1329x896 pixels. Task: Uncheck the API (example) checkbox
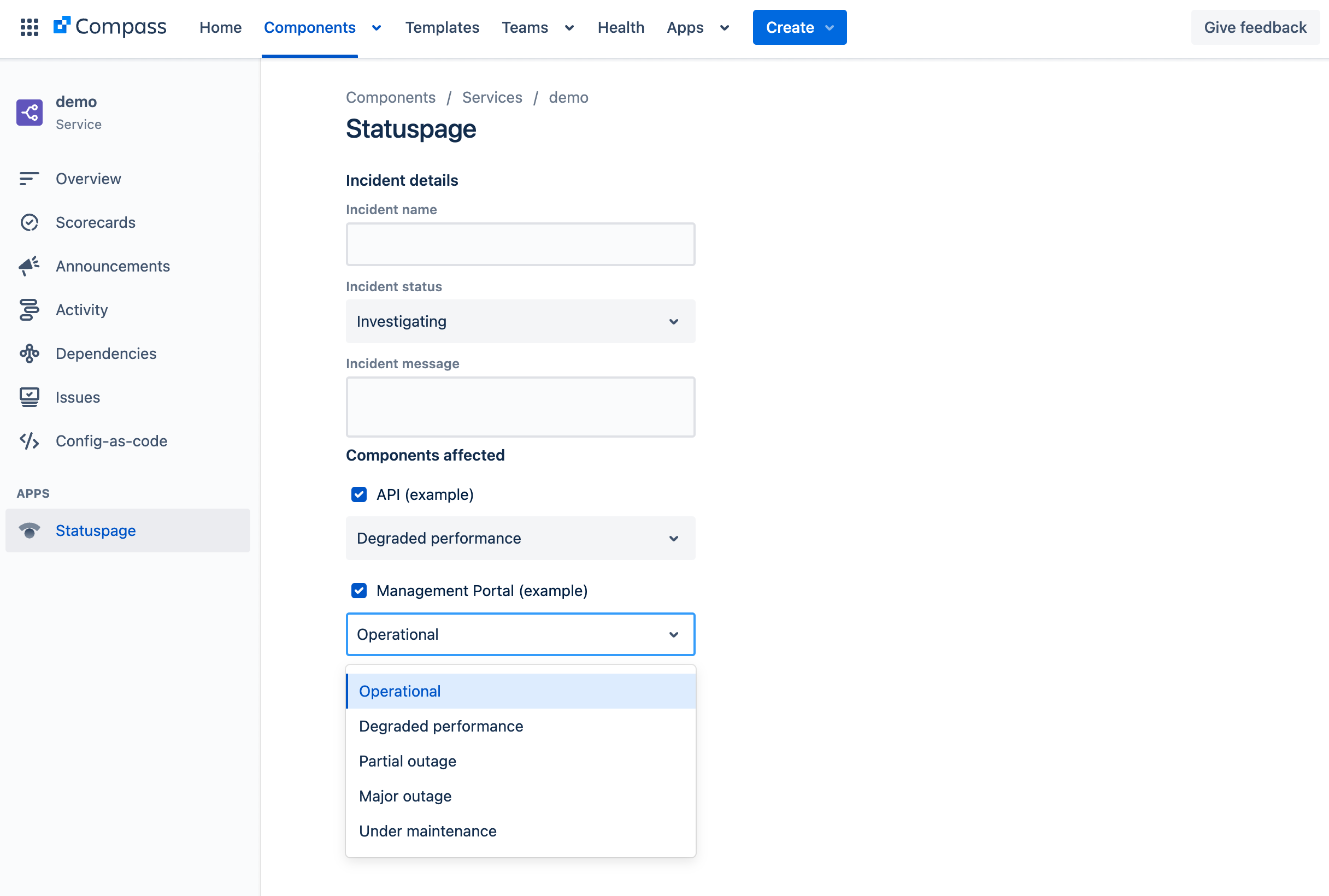[359, 494]
